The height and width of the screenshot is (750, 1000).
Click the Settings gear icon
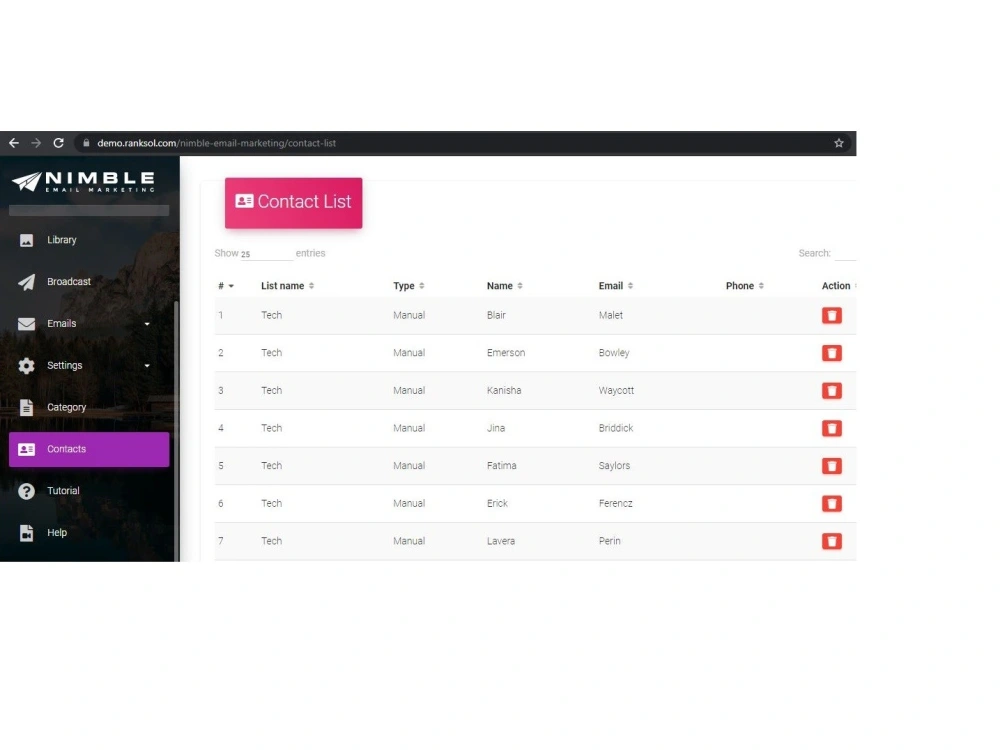click(x=26, y=365)
